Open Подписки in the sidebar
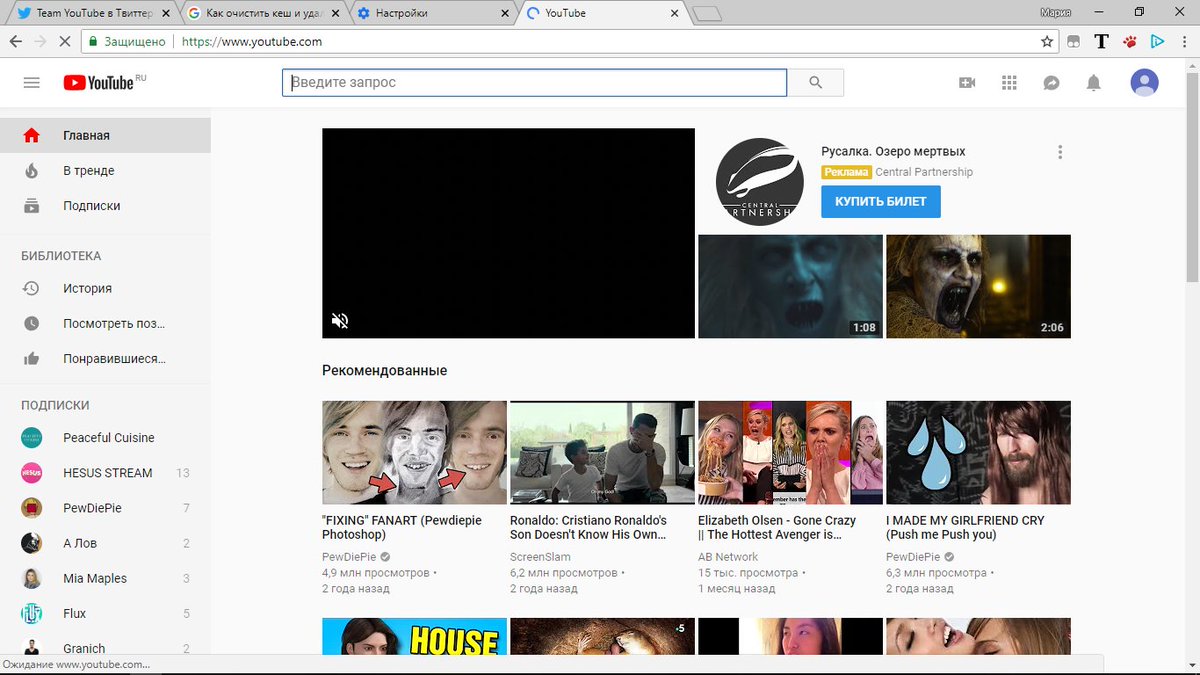The width and height of the screenshot is (1200, 675). 105,205
